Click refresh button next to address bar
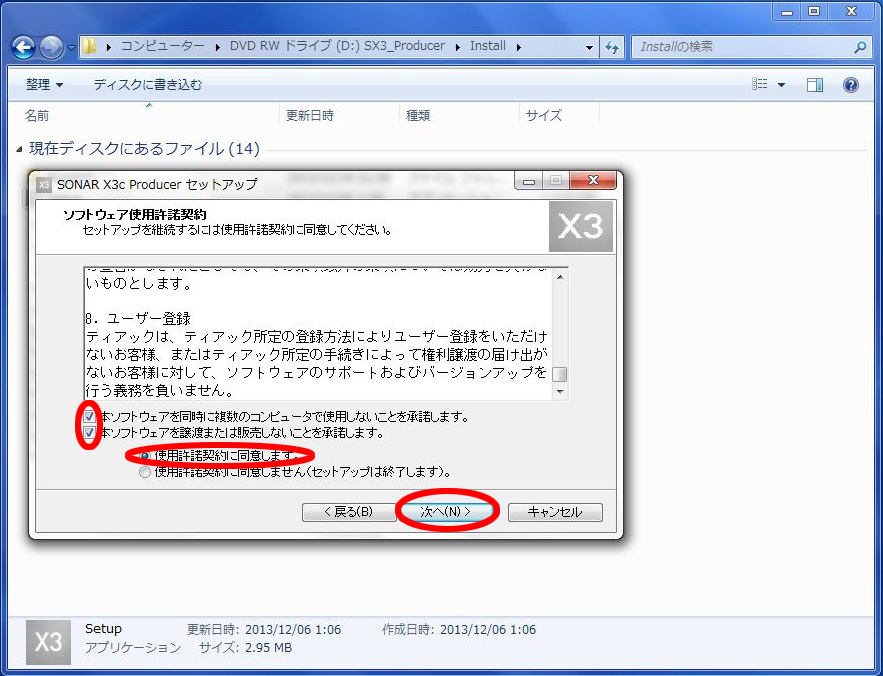 point(612,47)
